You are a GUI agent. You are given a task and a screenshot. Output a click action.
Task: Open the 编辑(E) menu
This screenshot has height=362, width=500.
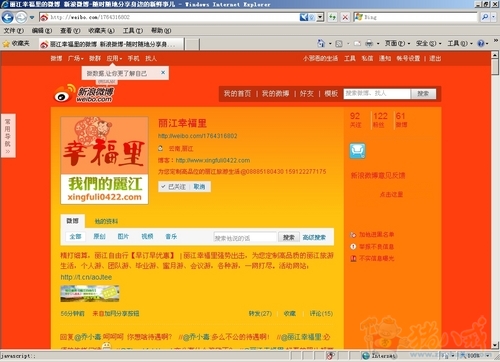(42, 31)
